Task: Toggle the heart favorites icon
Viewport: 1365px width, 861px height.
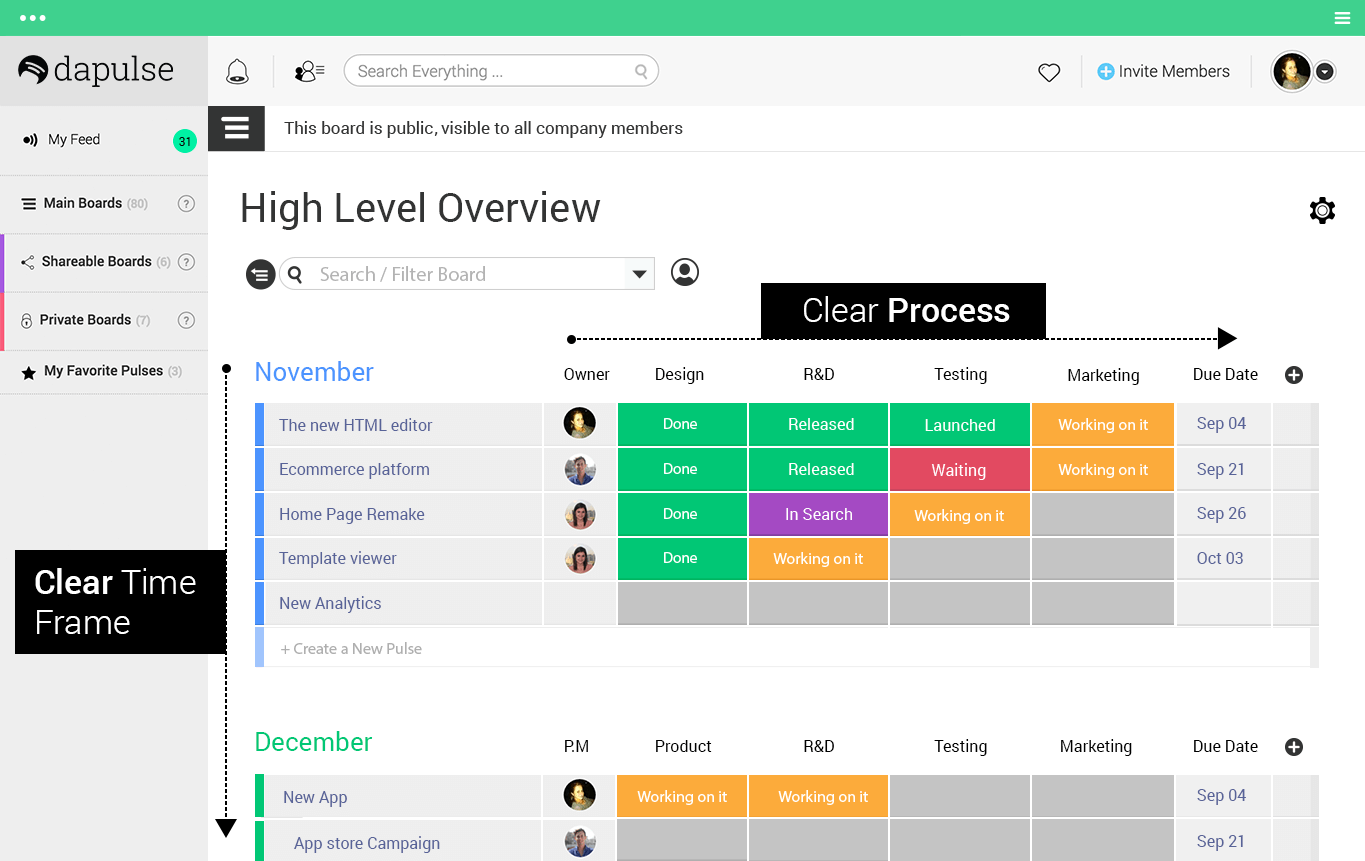Action: (x=1048, y=71)
